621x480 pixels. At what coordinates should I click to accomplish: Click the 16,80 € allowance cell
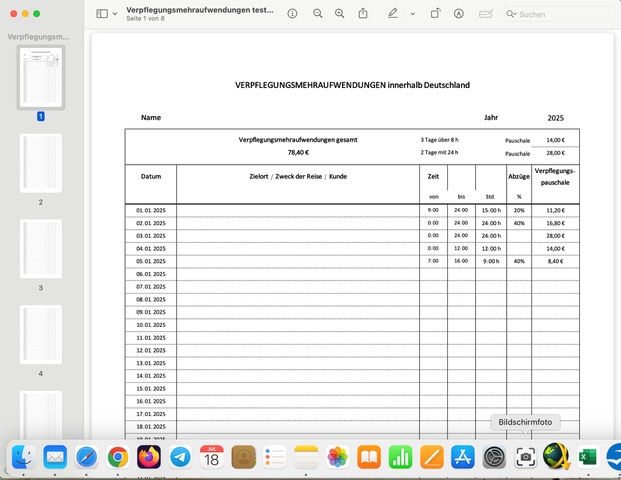(555, 223)
